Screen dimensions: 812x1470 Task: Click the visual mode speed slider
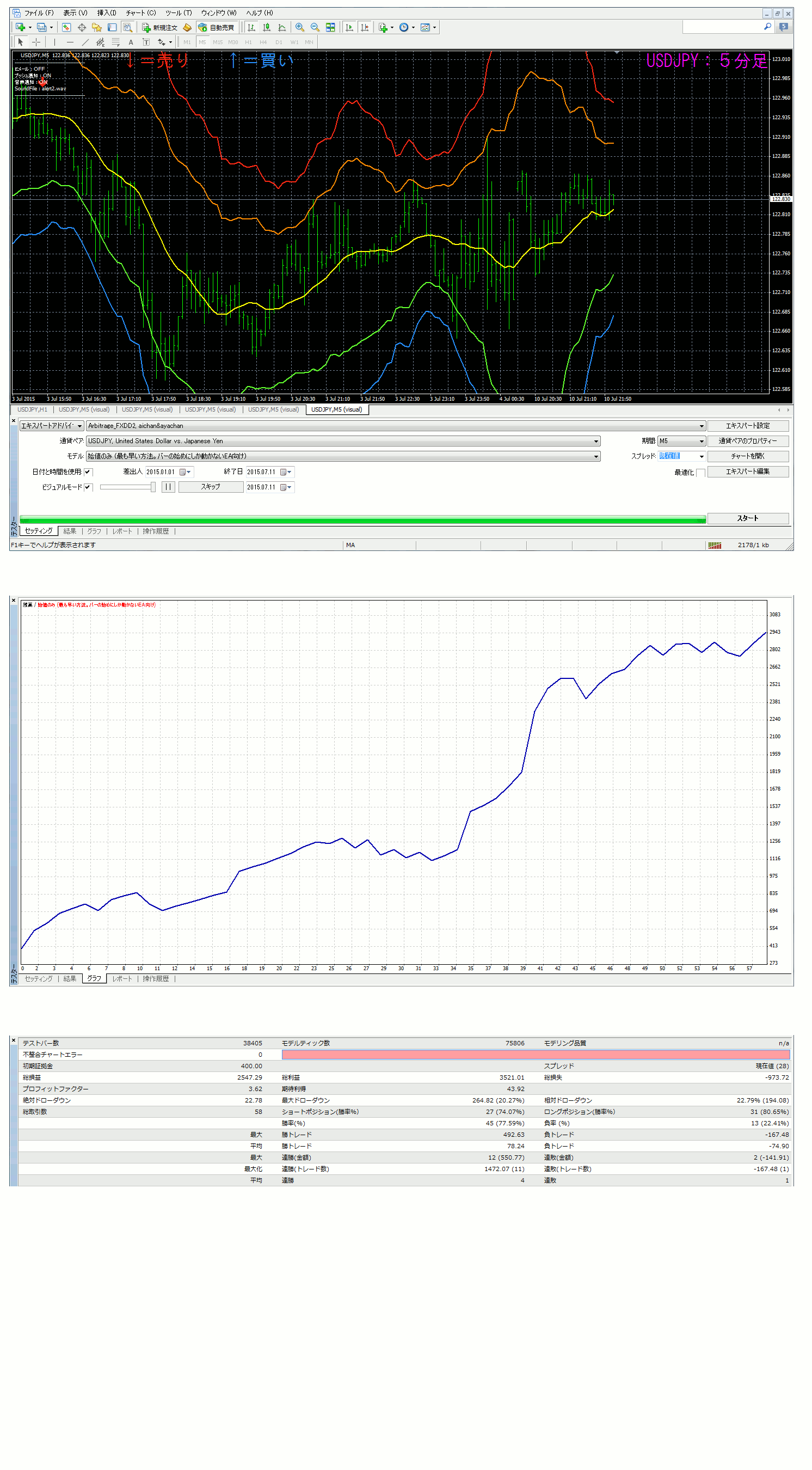click(127, 487)
